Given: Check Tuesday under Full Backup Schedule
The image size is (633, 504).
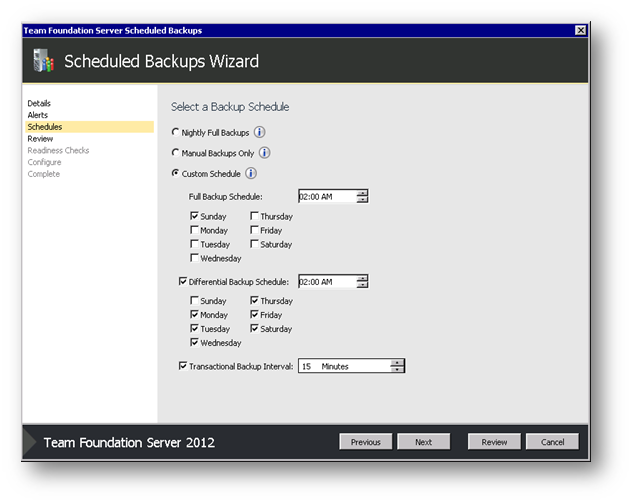Looking at the screenshot, I should (194, 244).
